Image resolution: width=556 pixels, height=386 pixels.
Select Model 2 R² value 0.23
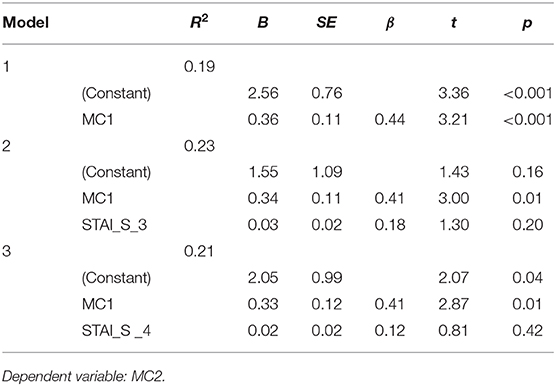click(199, 146)
